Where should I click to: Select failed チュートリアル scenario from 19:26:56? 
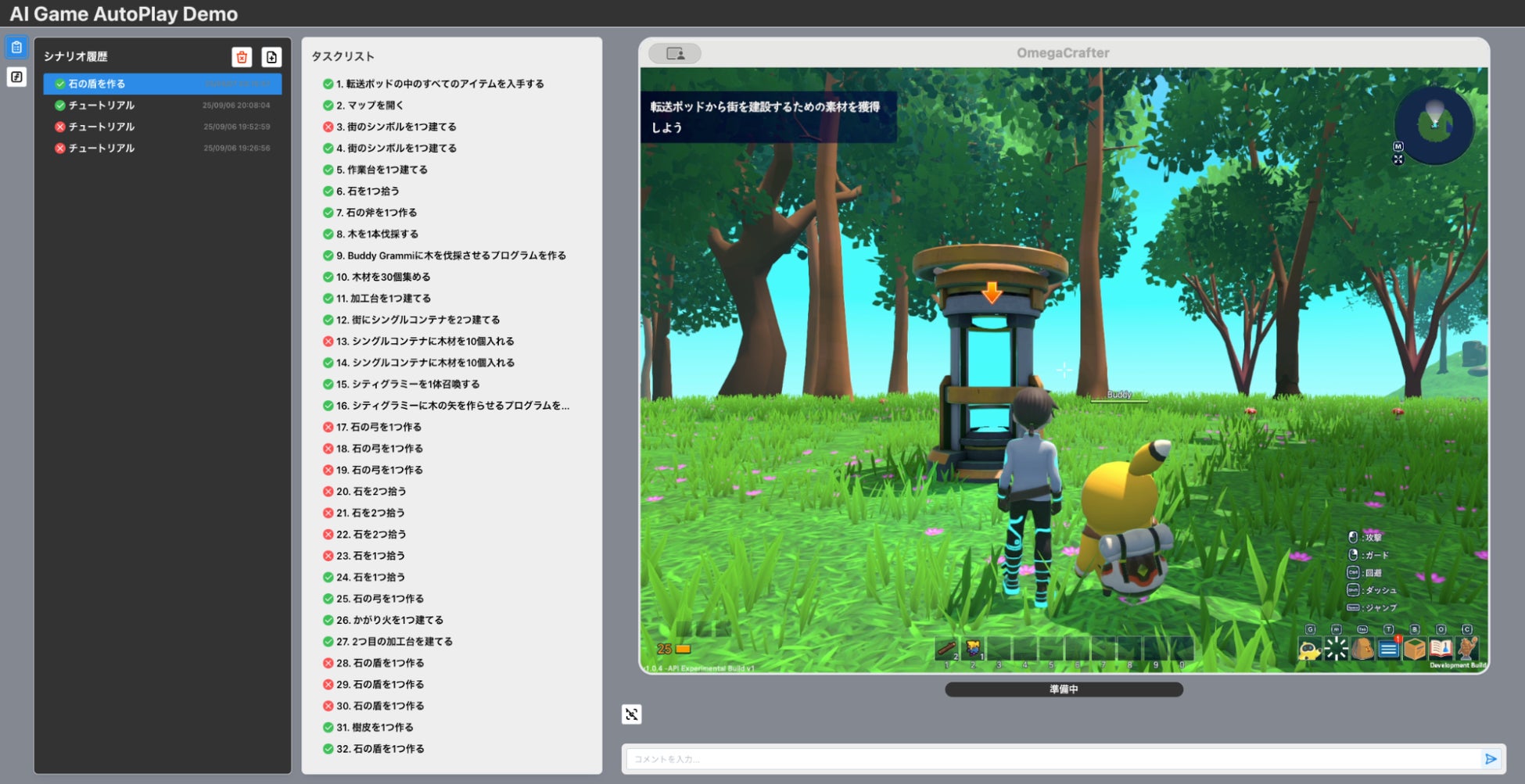[x=163, y=148]
